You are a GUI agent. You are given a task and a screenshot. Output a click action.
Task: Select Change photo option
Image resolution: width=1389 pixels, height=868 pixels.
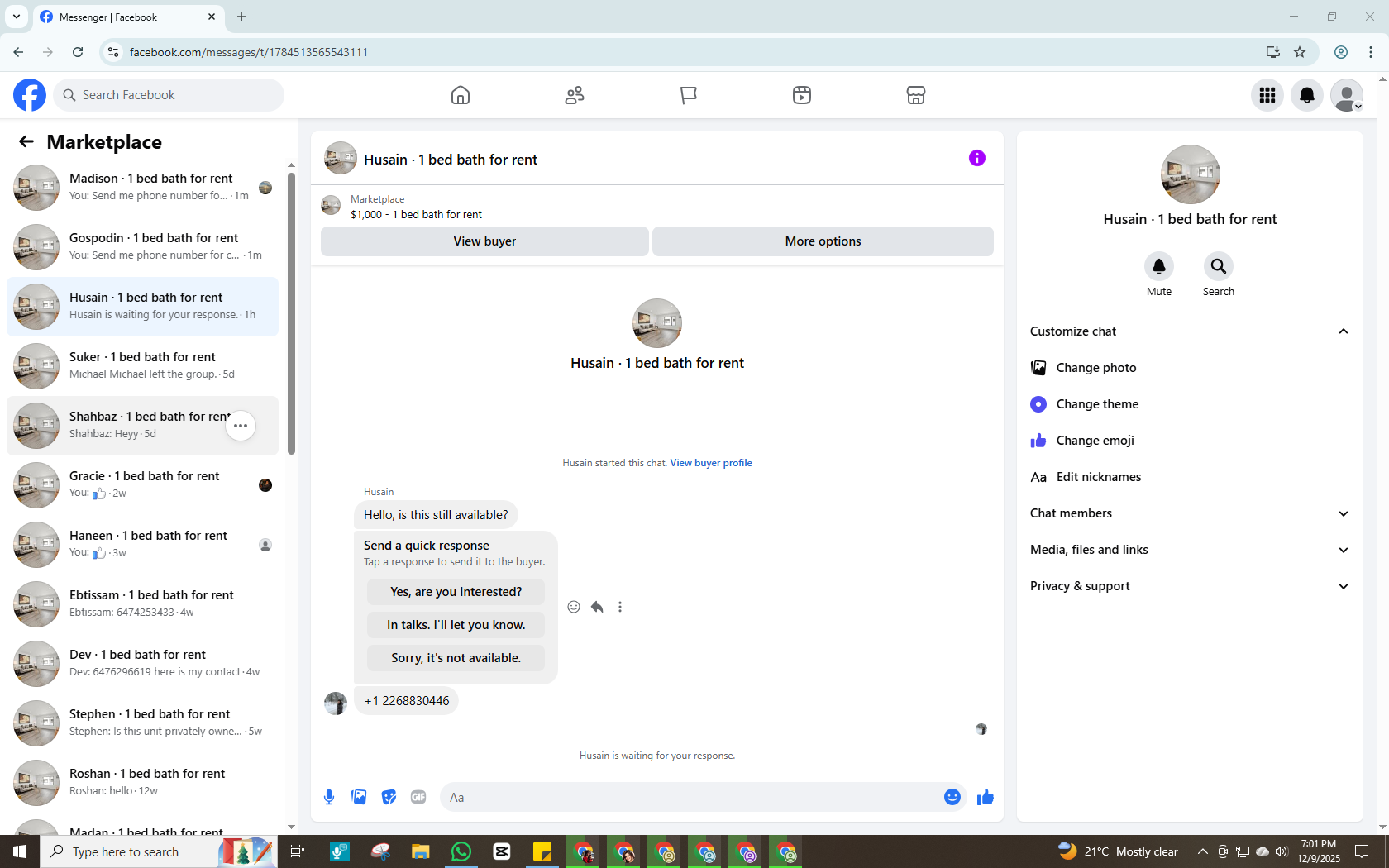click(1190, 368)
